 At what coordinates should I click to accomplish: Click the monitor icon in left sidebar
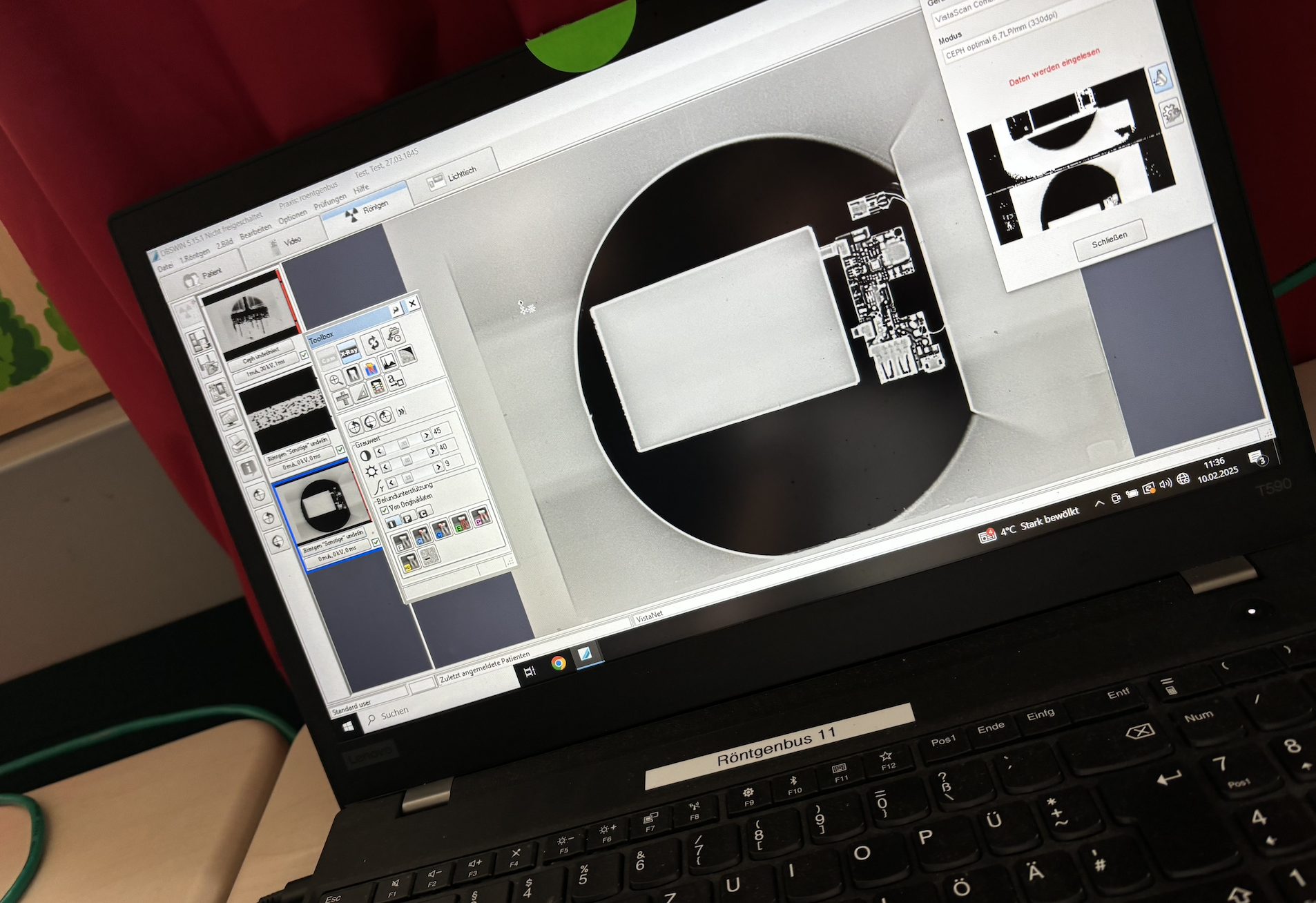tap(229, 418)
